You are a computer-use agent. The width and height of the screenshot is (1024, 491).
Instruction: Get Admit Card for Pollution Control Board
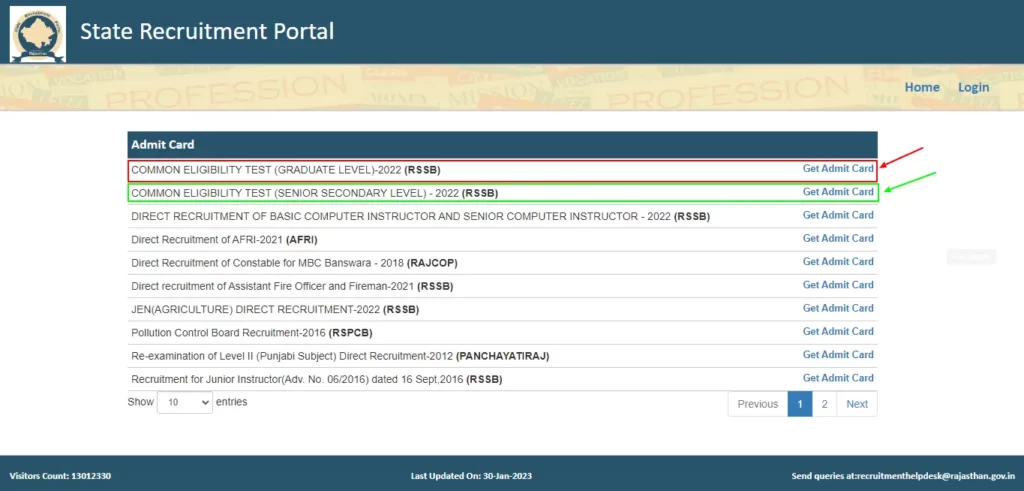coord(838,331)
